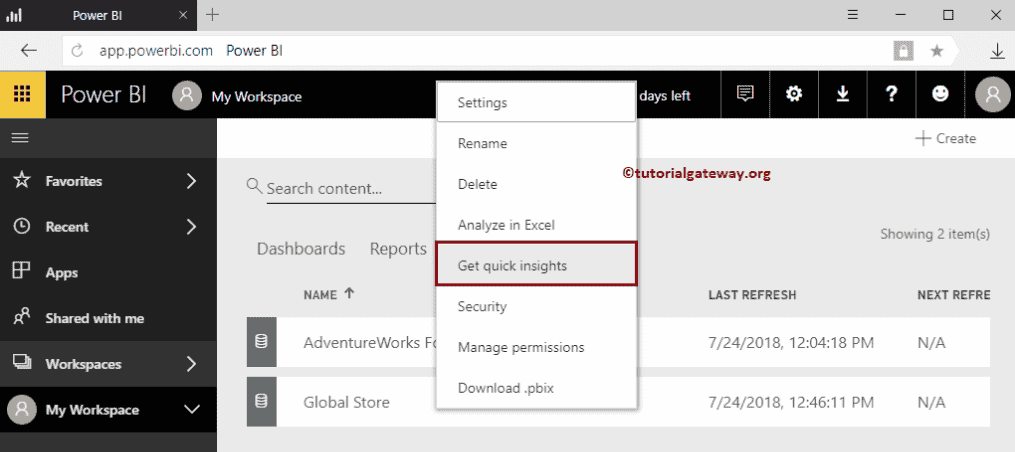1015x452 pixels.
Task: Click My Workspace avatar in header
Action: (x=186, y=96)
